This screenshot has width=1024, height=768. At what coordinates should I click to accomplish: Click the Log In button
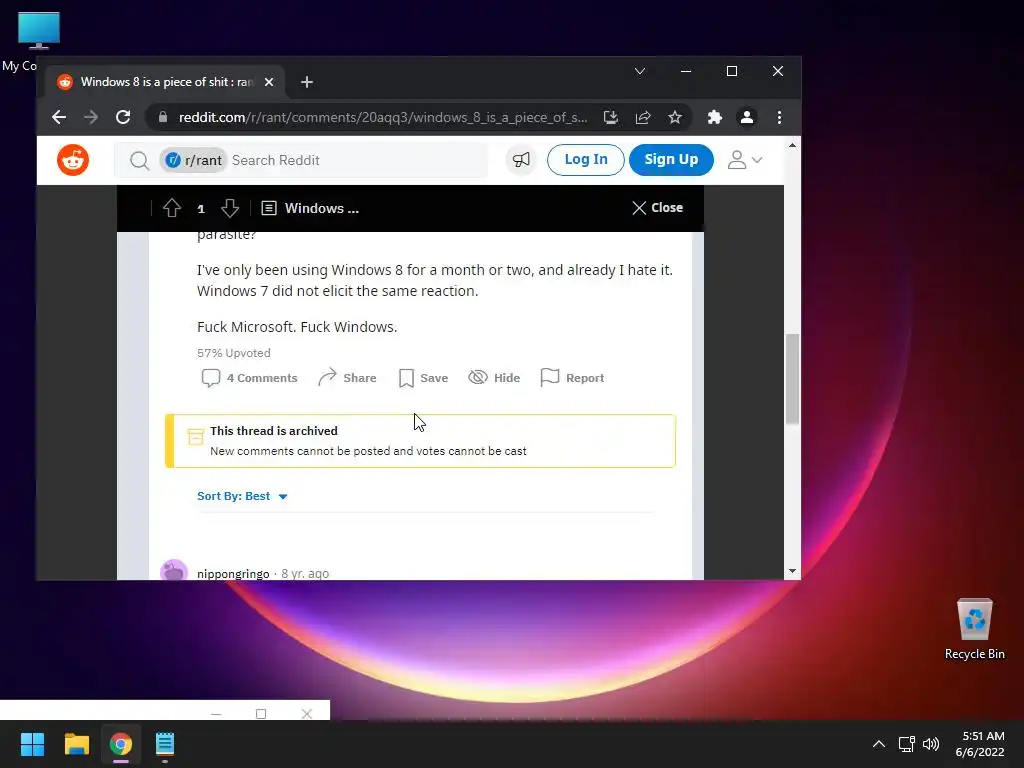(x=586, y=160)
